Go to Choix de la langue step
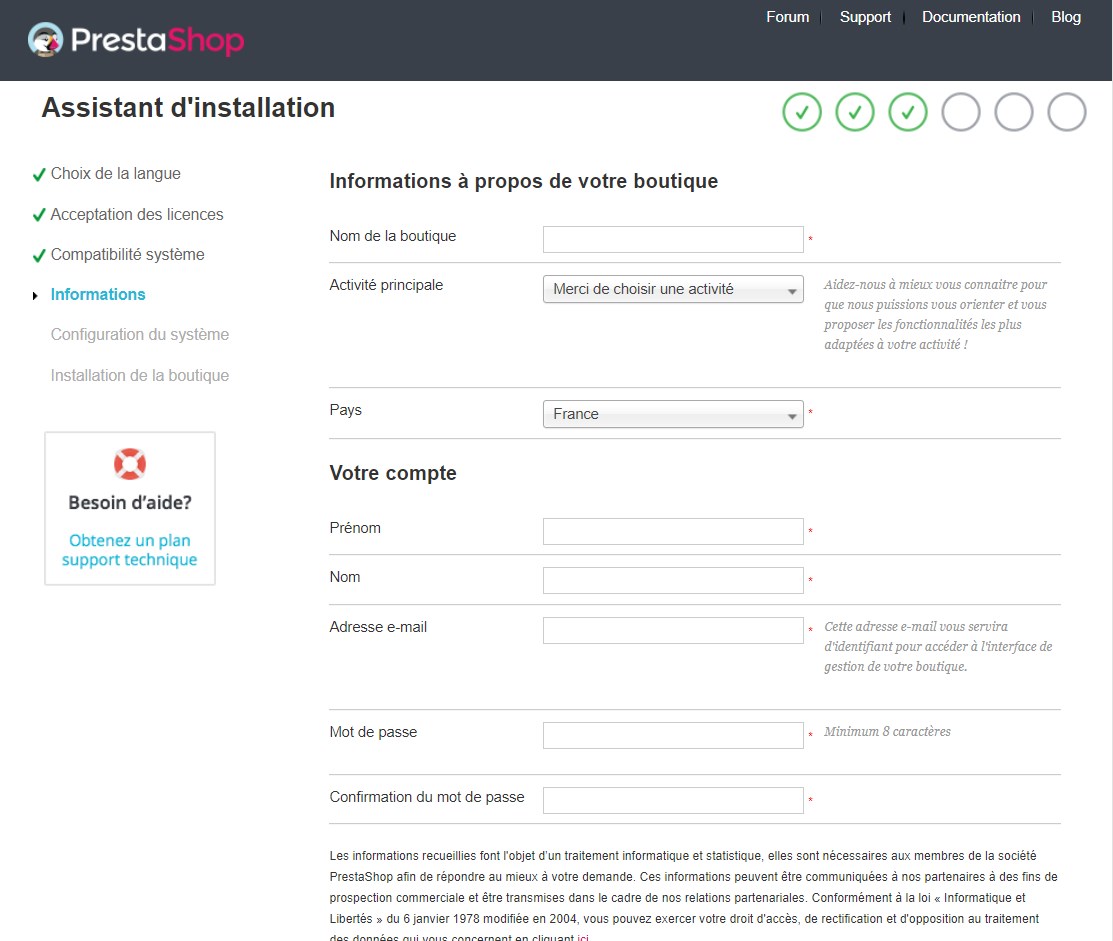 tap(116, 174)
